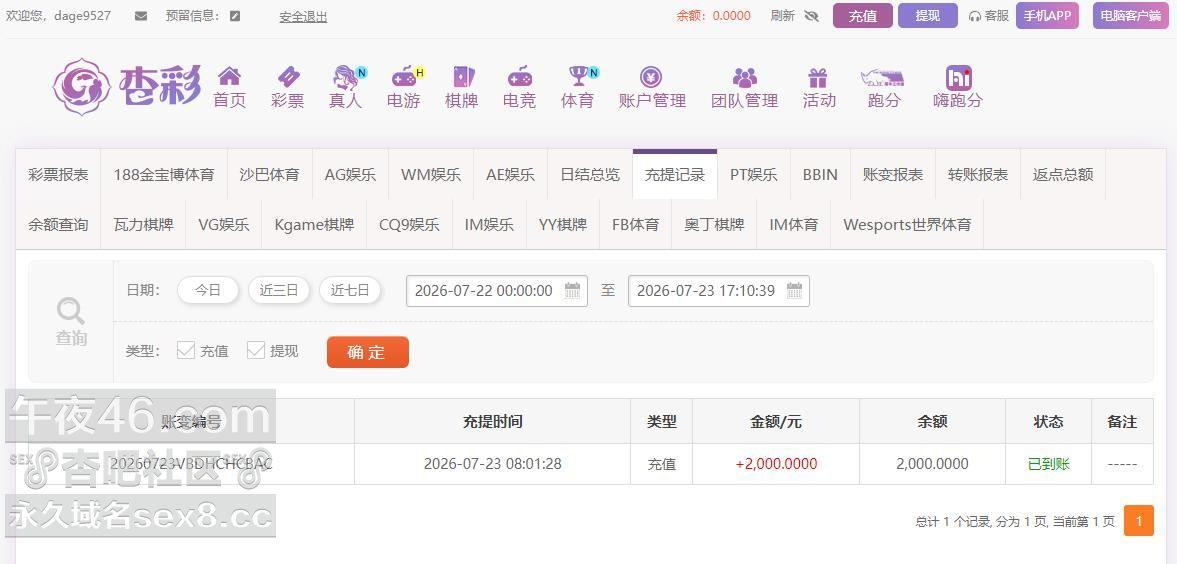Click the 安全退出 logout link
The height and width of the screenshot is (564, 1177).
pyautogui.click(x=303, y=17)
